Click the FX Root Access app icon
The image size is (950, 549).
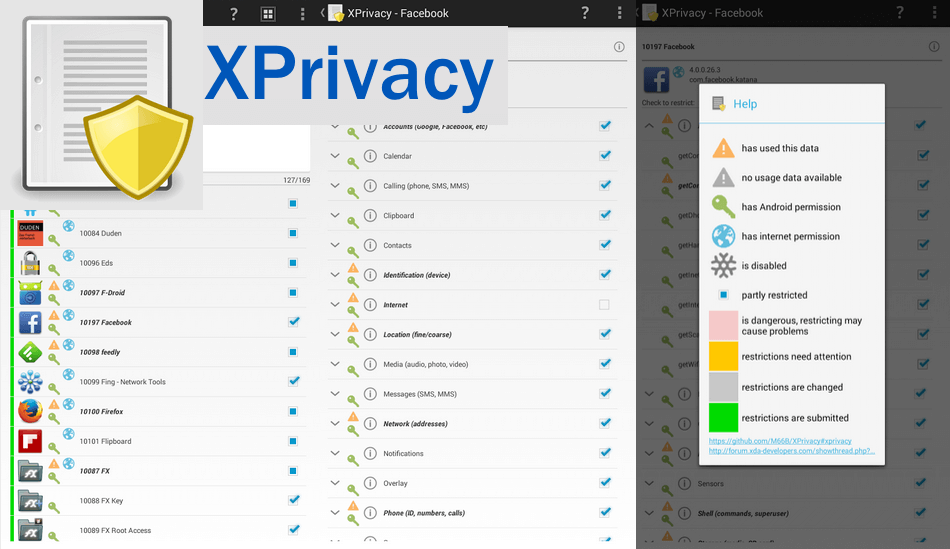[x=30, y=530]
